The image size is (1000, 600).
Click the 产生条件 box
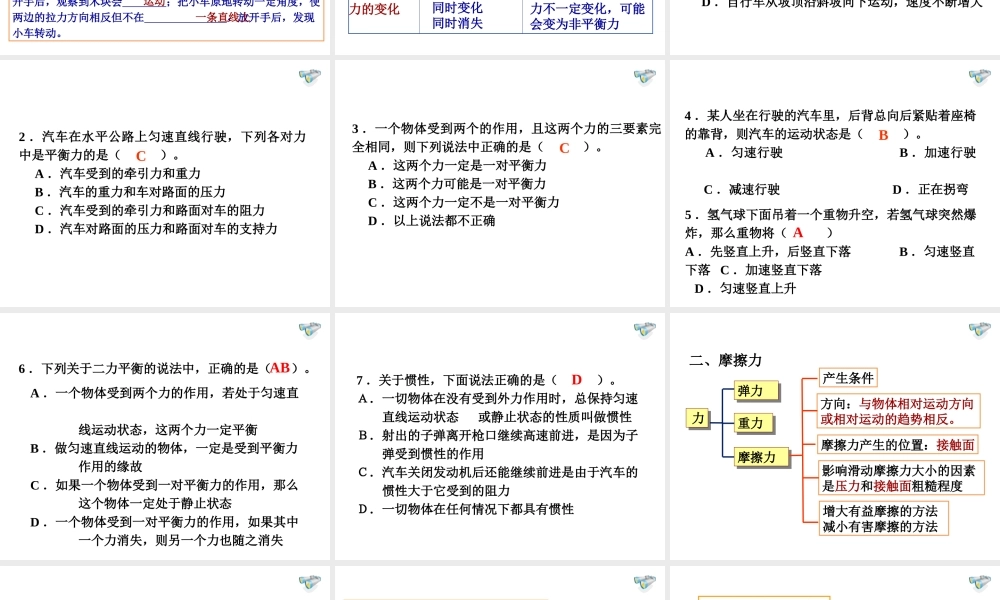pos(848,378)
